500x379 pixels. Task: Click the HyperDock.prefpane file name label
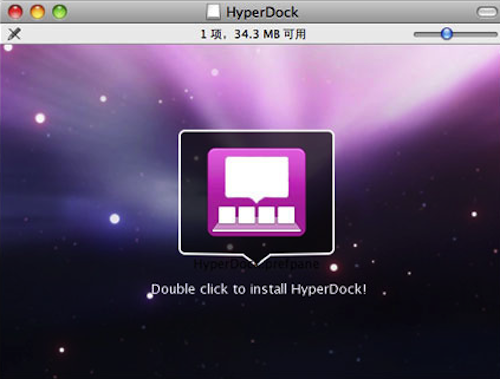click(256, 264)
